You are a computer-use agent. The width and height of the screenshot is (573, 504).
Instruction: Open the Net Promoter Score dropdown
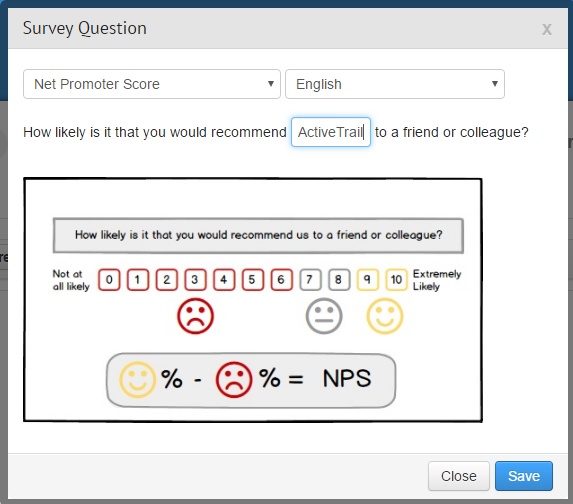click(152, 84)
